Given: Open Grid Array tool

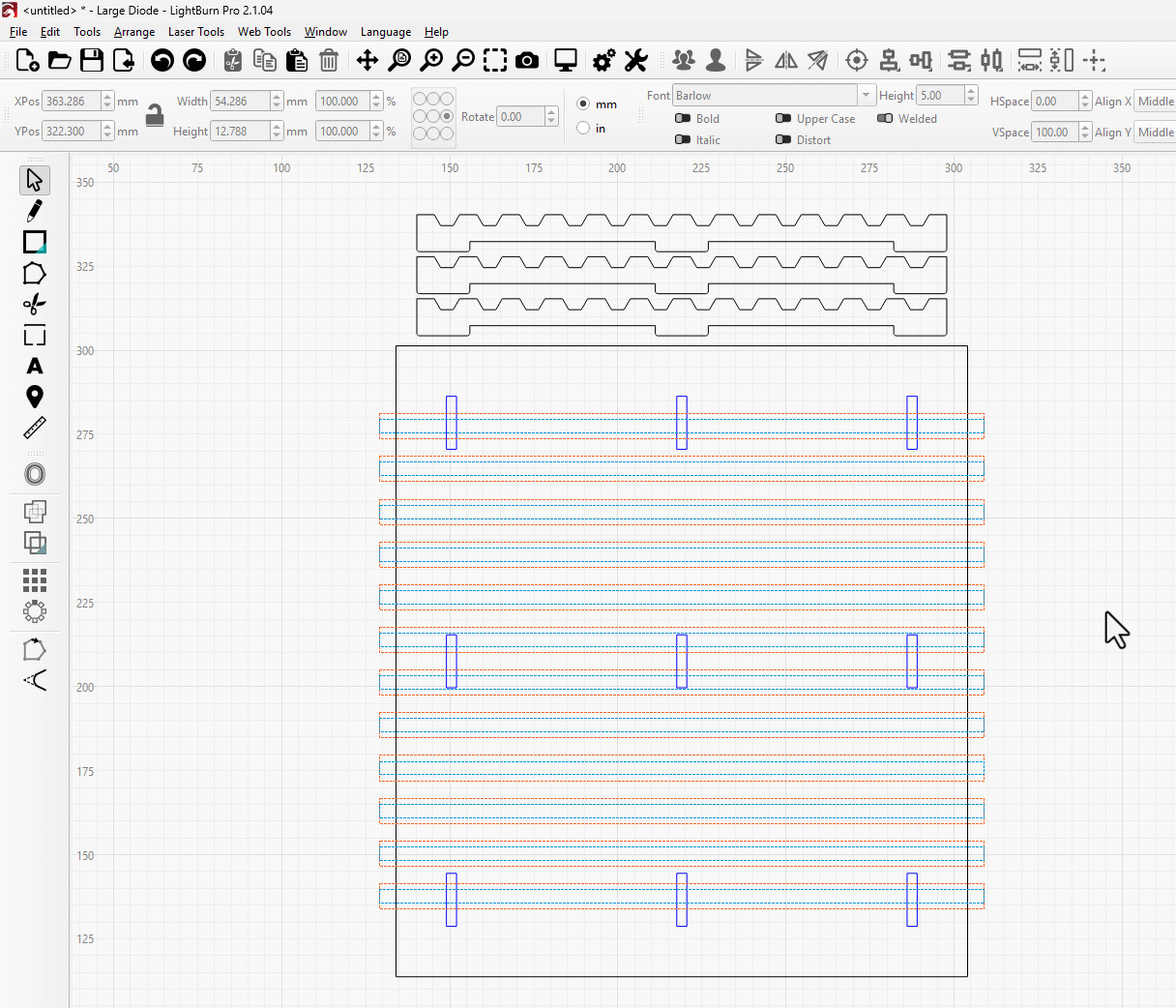Looking at the screenshot, I should pos(35,580).
